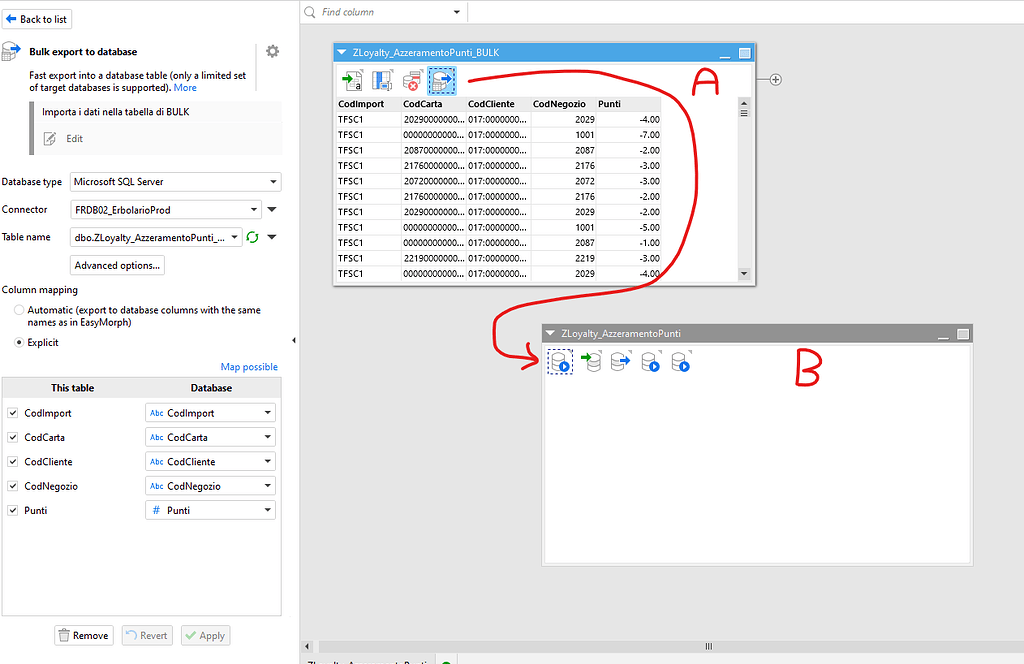Click the Back to list link
The image size is (1024, 664).
coord(37,18)
